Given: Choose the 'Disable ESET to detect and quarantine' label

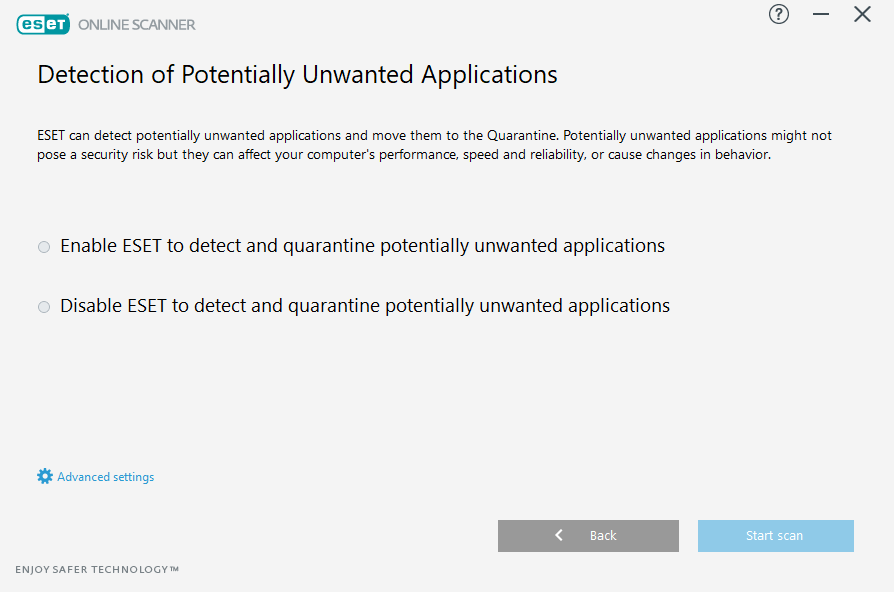Looking at the screenshot, I should click(x=365, y=306).
